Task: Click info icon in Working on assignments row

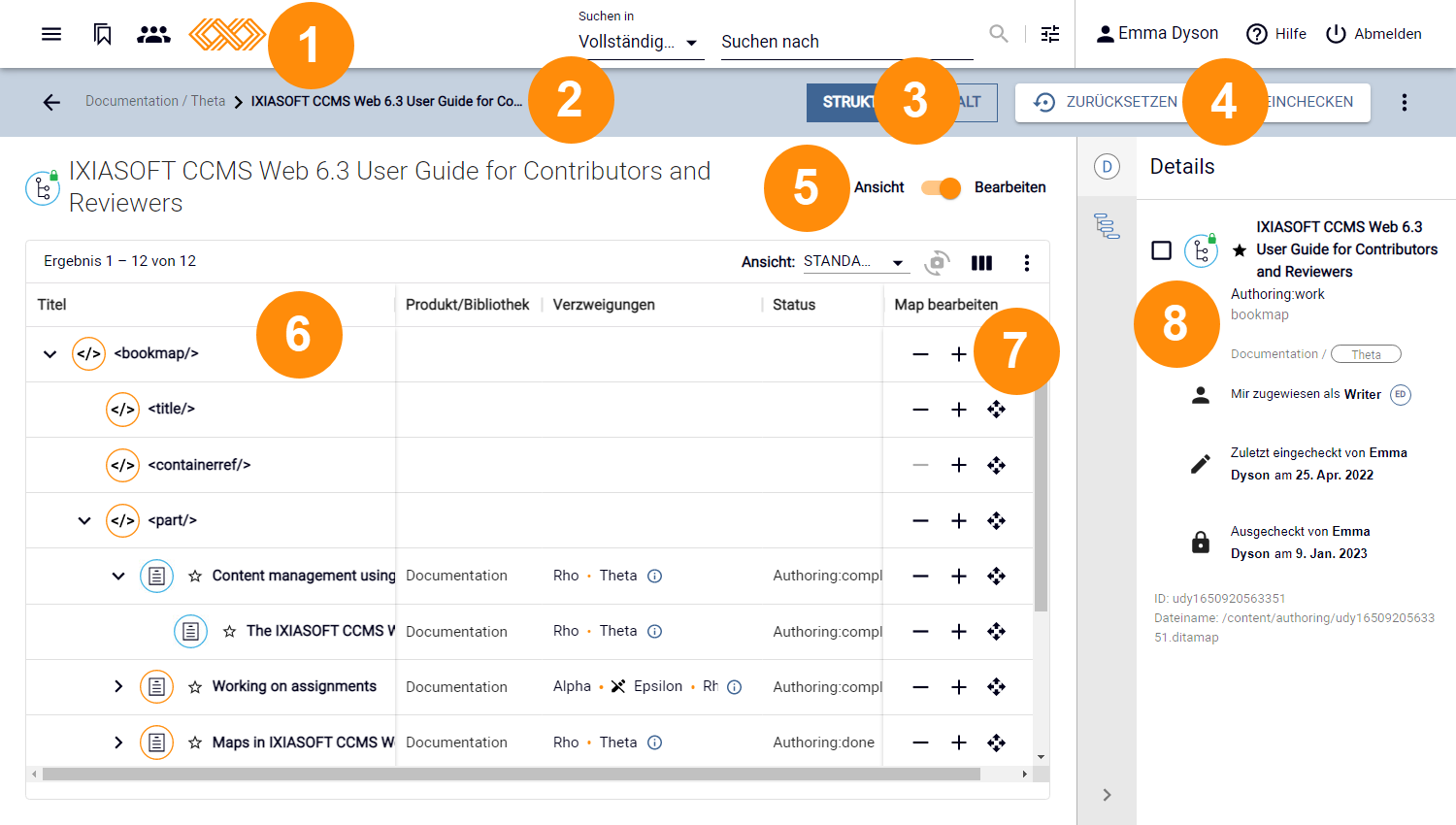Action: tap(735, 687)
